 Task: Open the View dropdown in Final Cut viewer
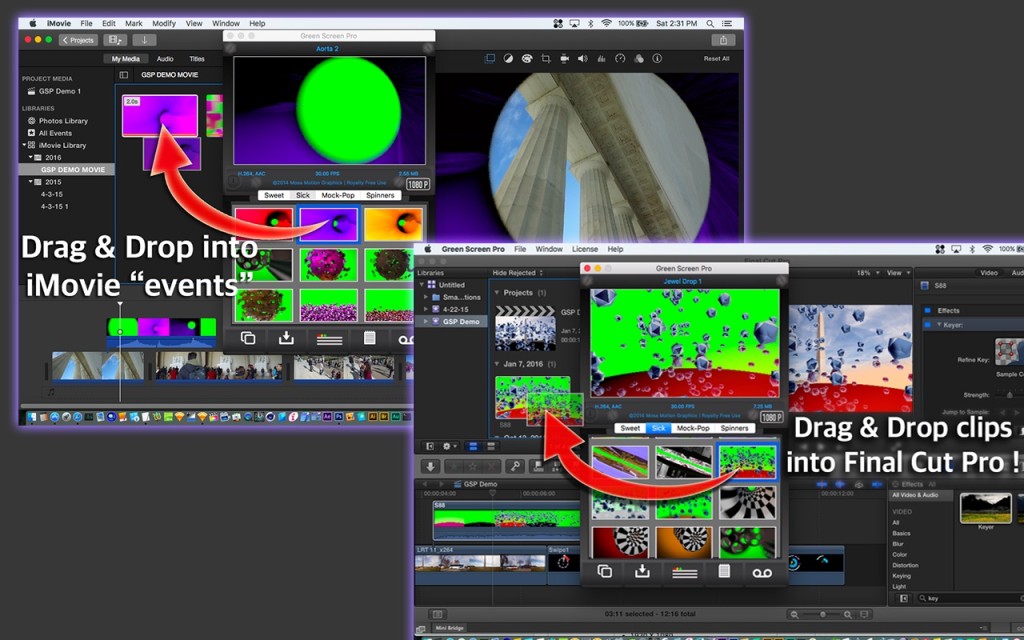[897, 273]
